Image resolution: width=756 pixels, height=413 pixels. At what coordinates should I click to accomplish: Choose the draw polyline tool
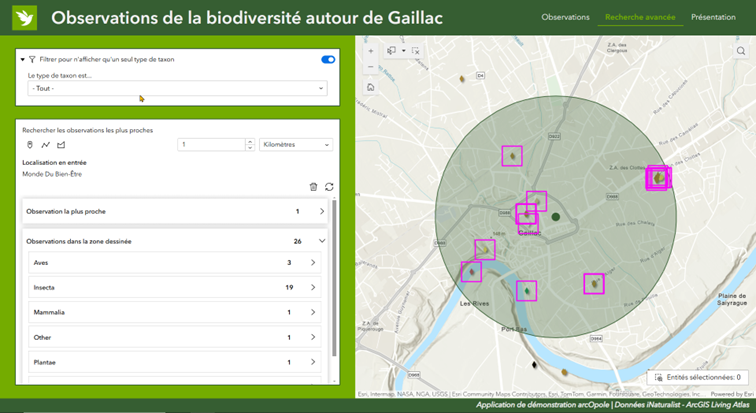[45, 145]
